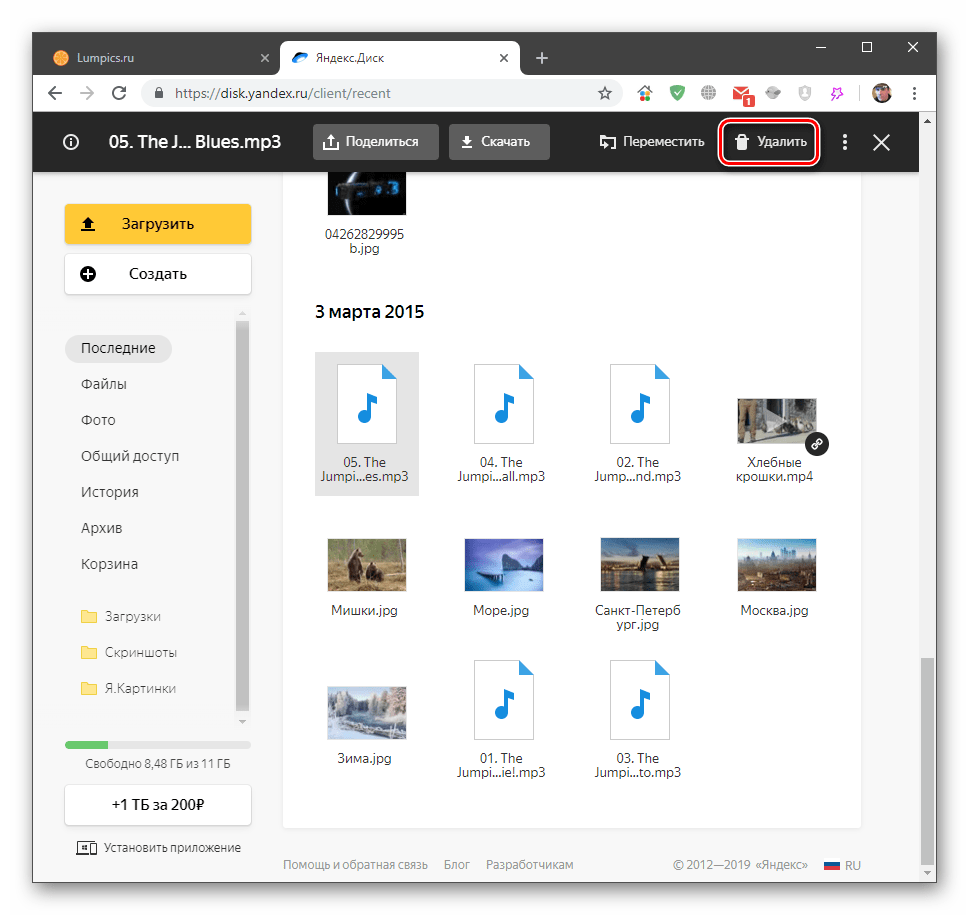
Task: Select the 04. The Jumpi...all.mp3 file icon
Action: pos(503,404)
